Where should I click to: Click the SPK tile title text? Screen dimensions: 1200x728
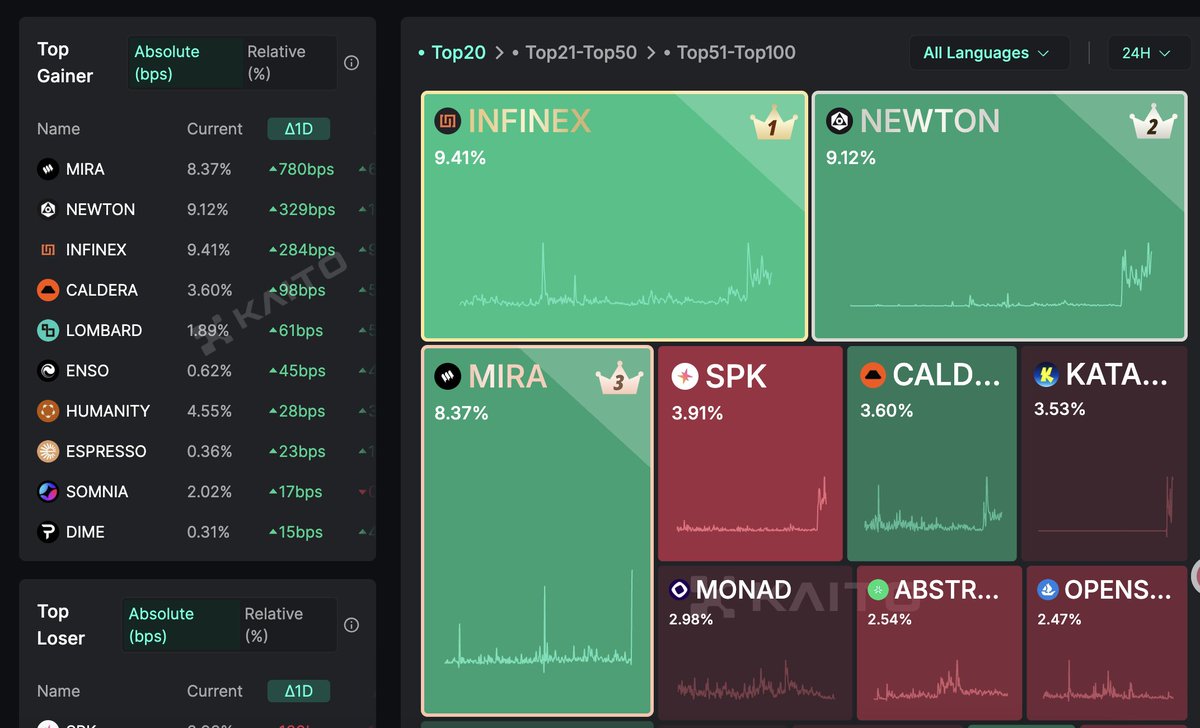(x=736, y=376)
